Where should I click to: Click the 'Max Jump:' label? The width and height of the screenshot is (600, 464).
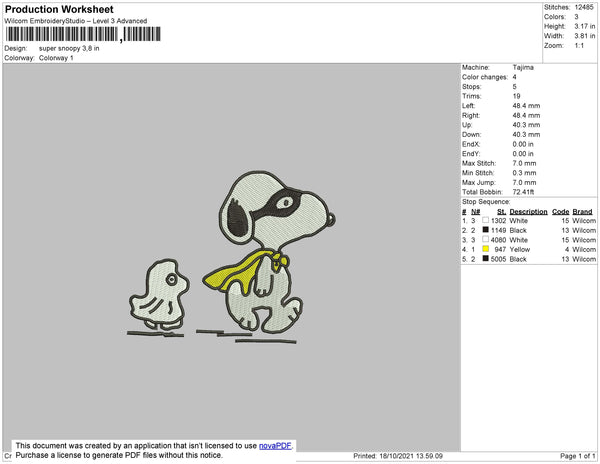(478, 182)
